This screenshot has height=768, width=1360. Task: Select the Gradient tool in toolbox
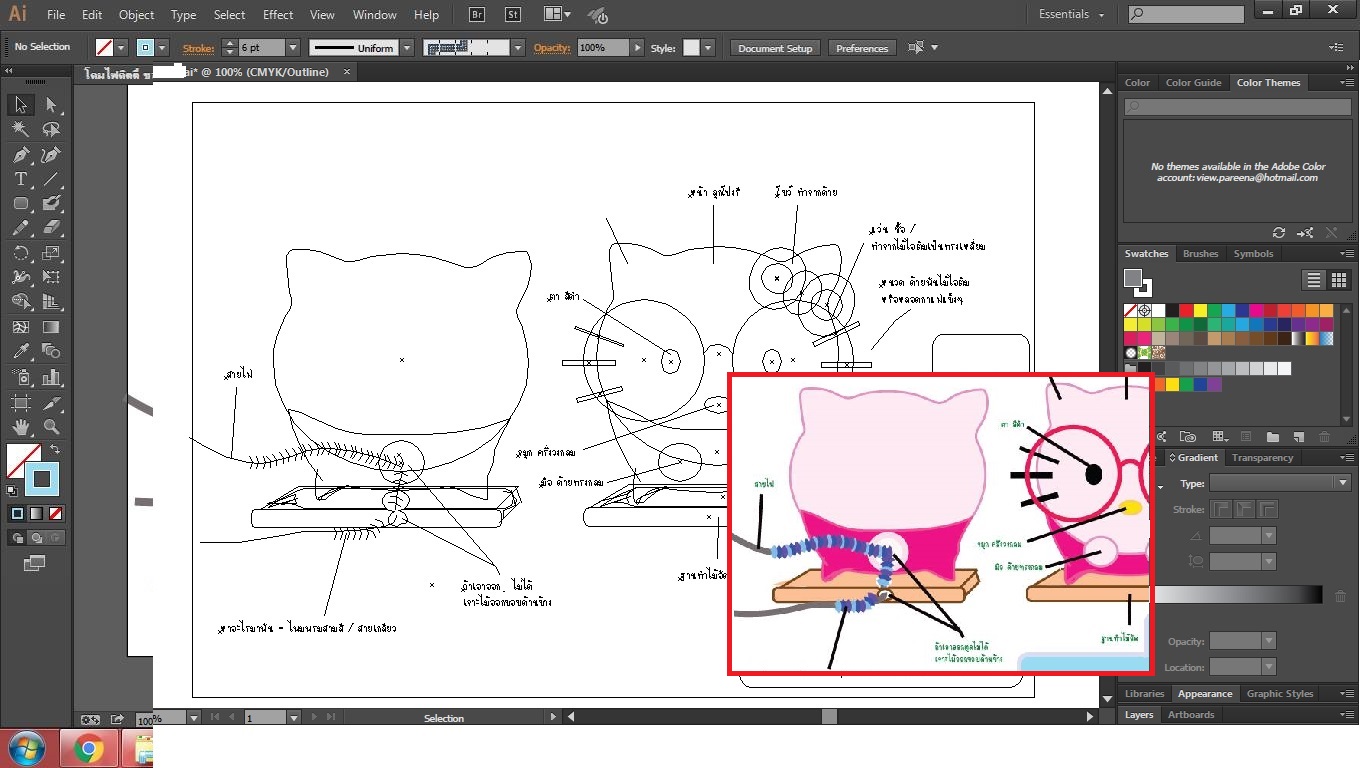[51, 327]
